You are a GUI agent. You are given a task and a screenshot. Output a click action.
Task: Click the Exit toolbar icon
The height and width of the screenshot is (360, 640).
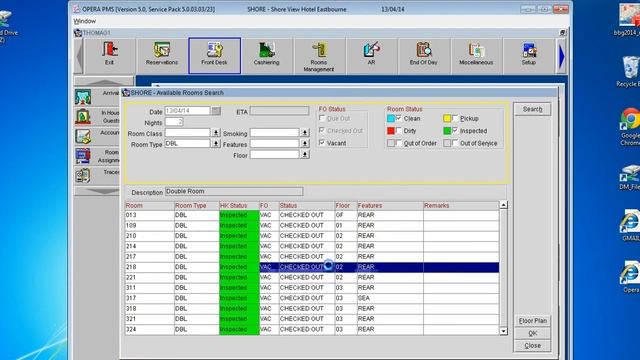pos(109,56)
